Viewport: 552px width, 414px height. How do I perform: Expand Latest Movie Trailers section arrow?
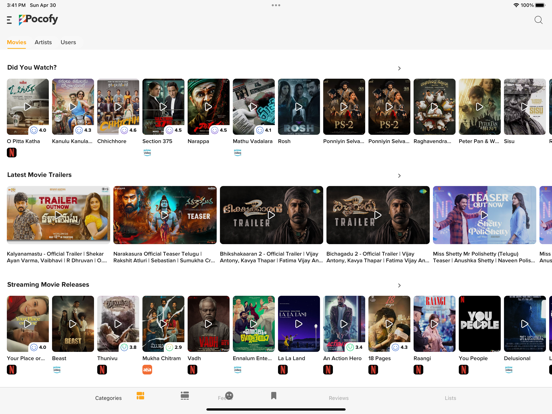click(399, 176)
